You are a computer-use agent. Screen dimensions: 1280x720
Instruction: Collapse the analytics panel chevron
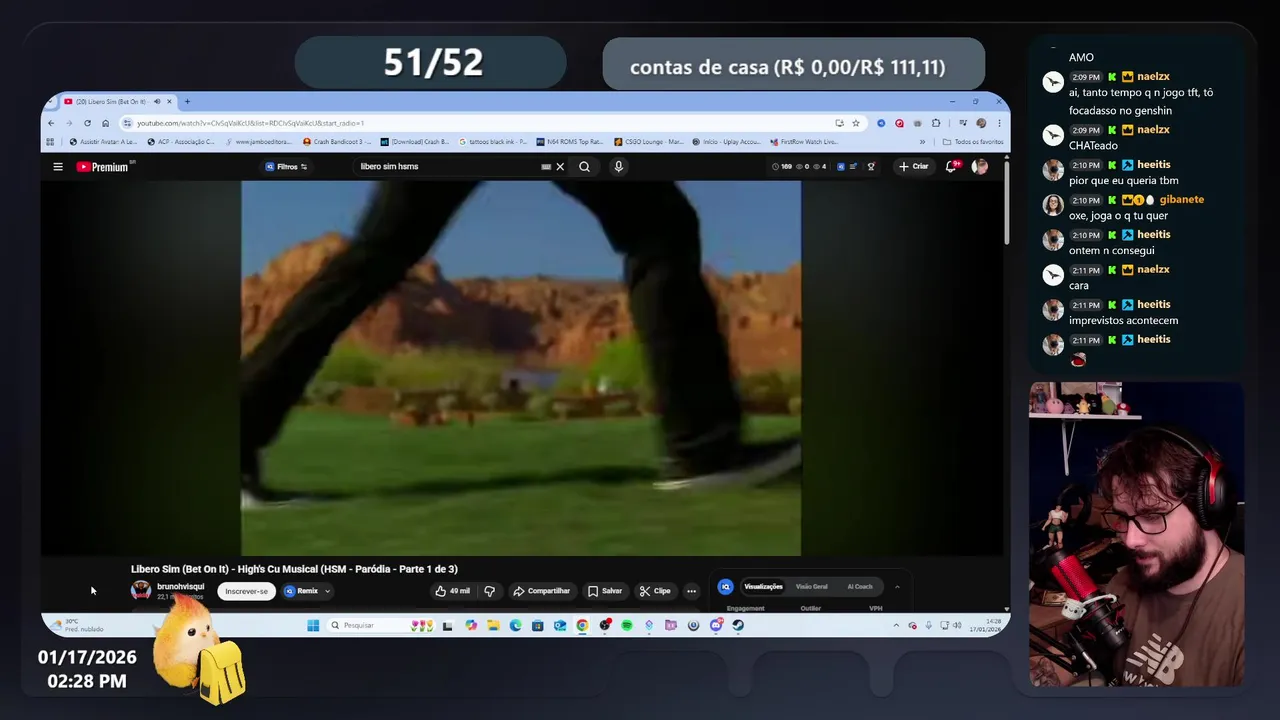897,587
